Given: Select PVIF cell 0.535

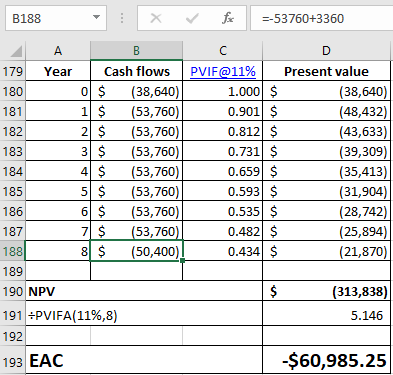Looking at the screenshot, I should pos(223,211).
